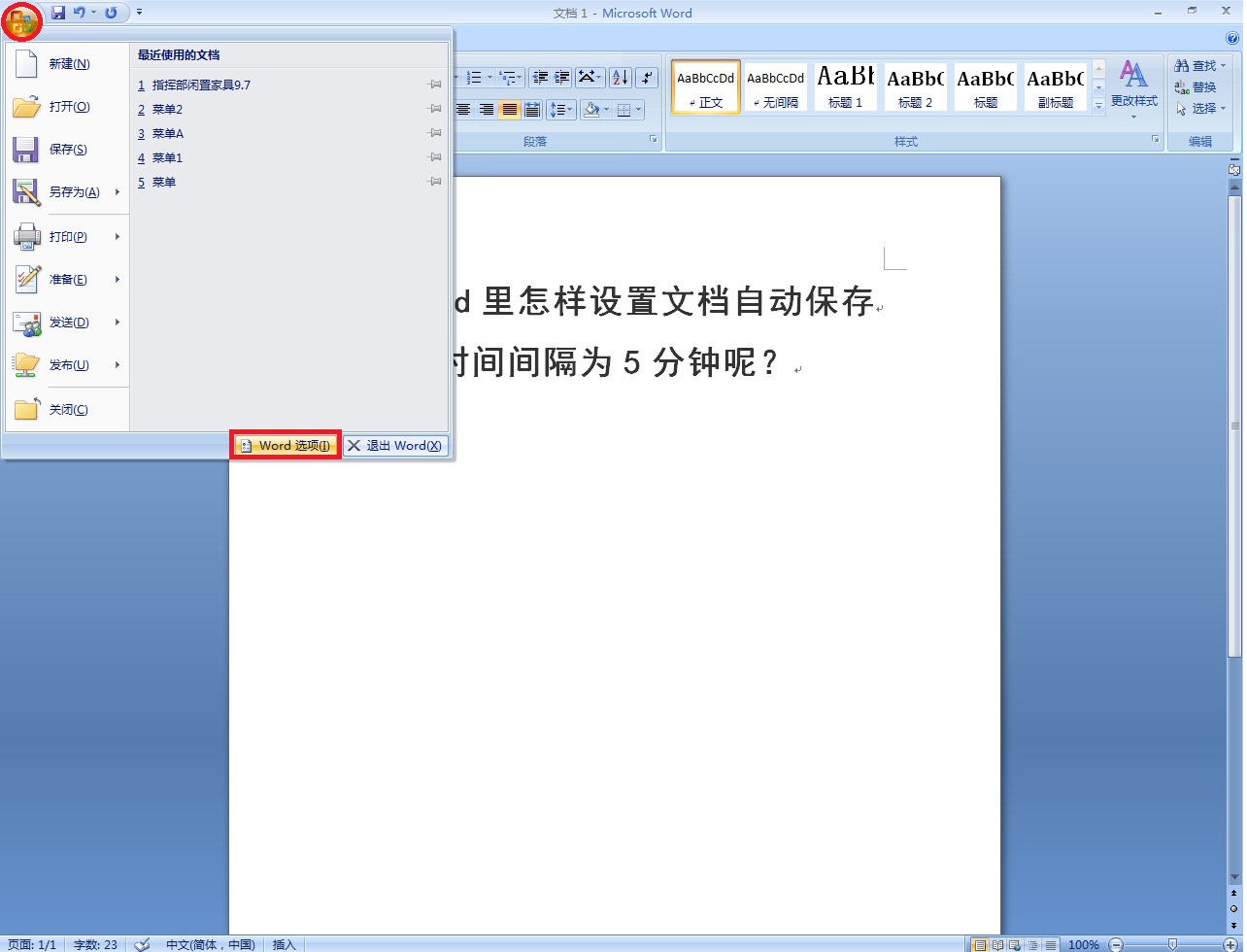
Task: Apply justified alignment
Action: pyautogui.click(x=509, y=110)
